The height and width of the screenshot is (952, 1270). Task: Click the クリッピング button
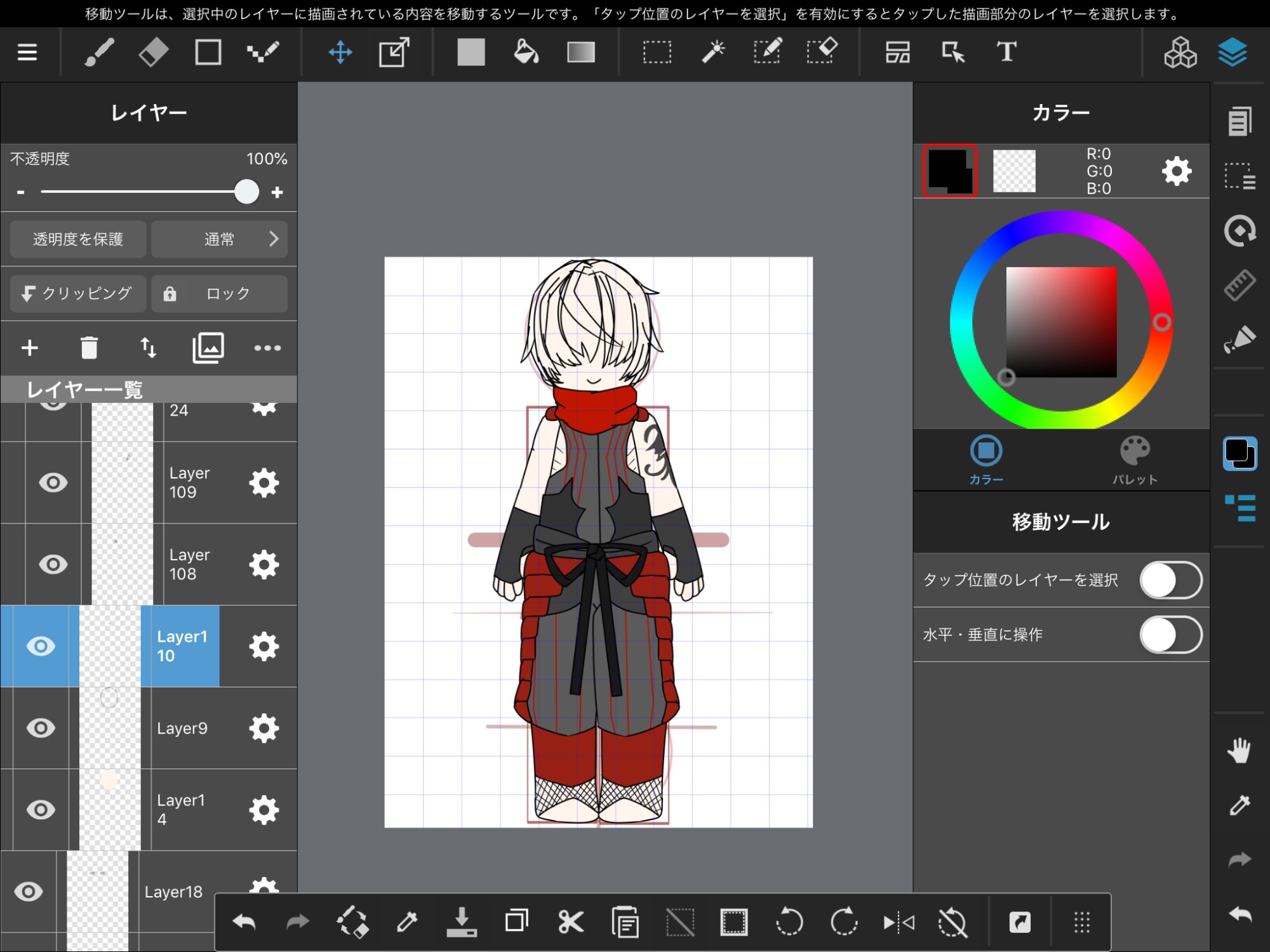point(78,294)
